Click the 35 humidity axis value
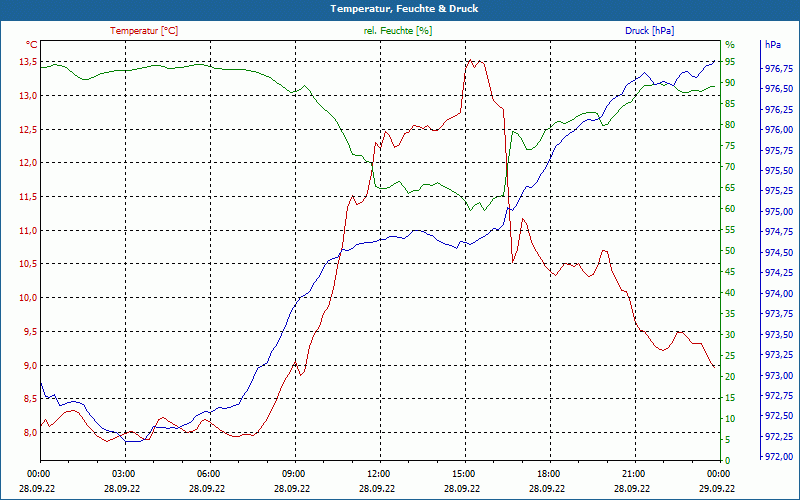Screen dimensions: 800x500 (x=730, y=314)
